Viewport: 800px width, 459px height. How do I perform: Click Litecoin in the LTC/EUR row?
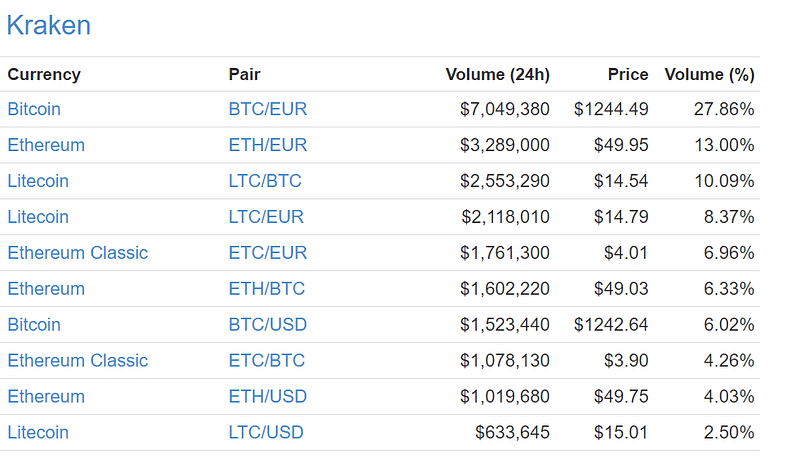click(x=38, y=217)
